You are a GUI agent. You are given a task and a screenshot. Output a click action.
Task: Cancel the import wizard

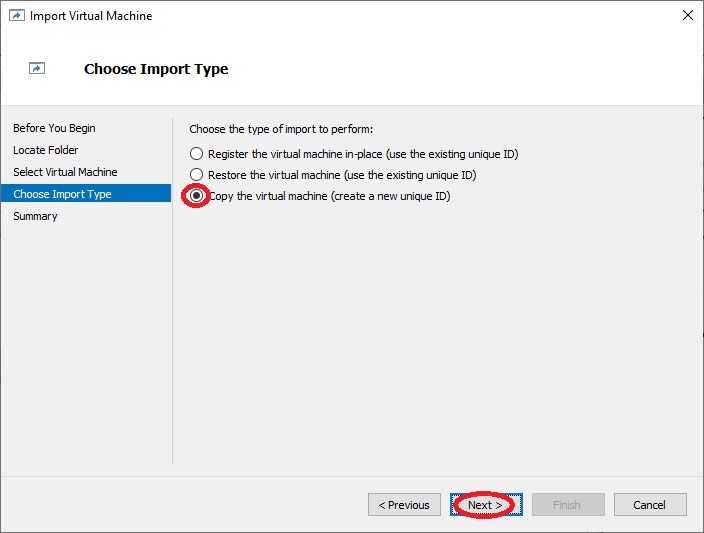coord(650,505)
